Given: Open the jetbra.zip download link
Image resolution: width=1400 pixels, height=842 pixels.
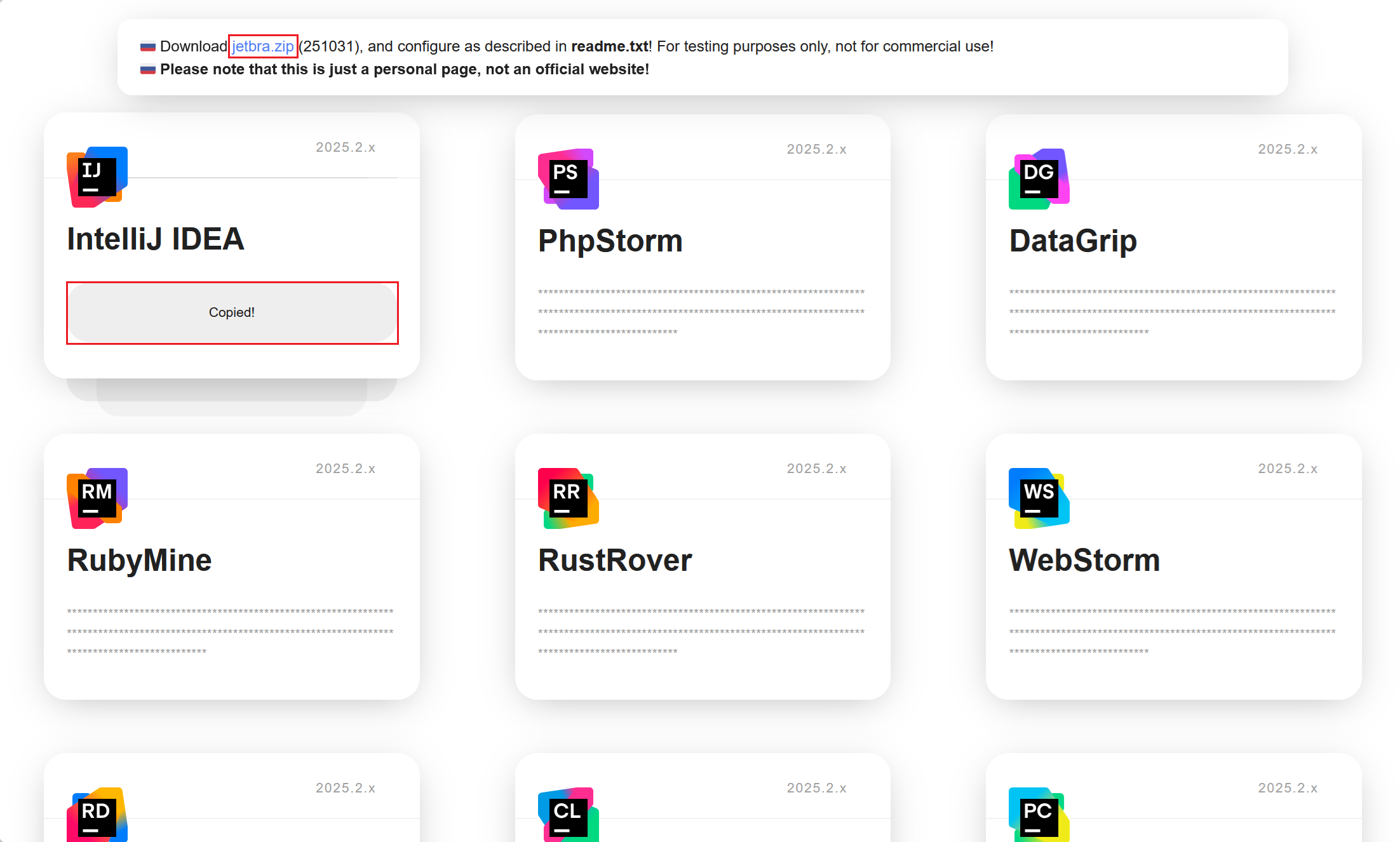Looking at the screenshot, I should pyautogui.click(x=263, y=46).
